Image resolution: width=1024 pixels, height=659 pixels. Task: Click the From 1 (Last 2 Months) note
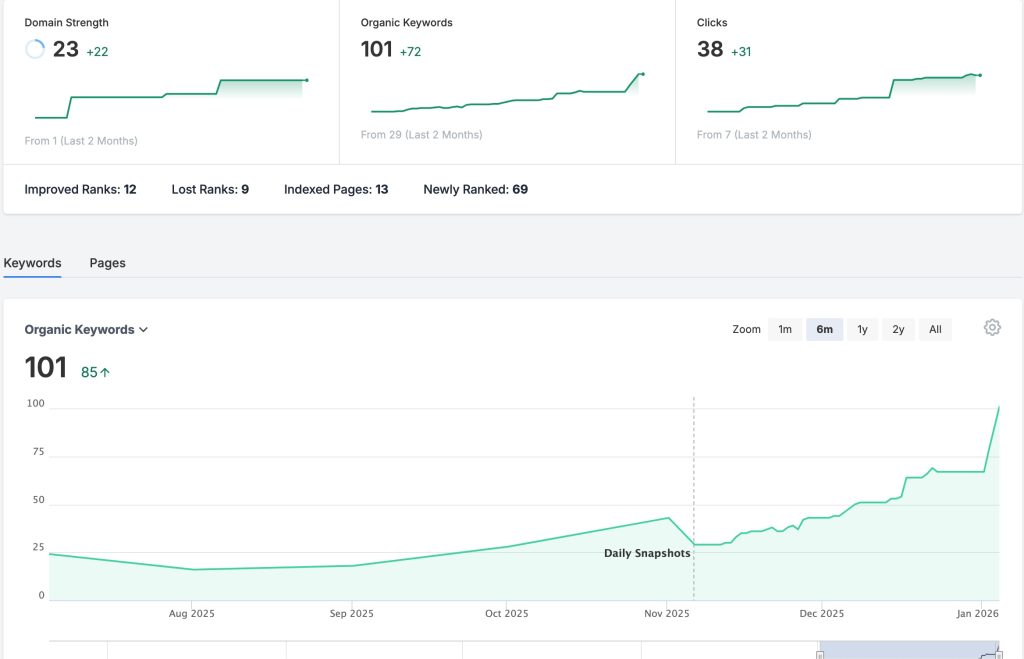[81, 140]
